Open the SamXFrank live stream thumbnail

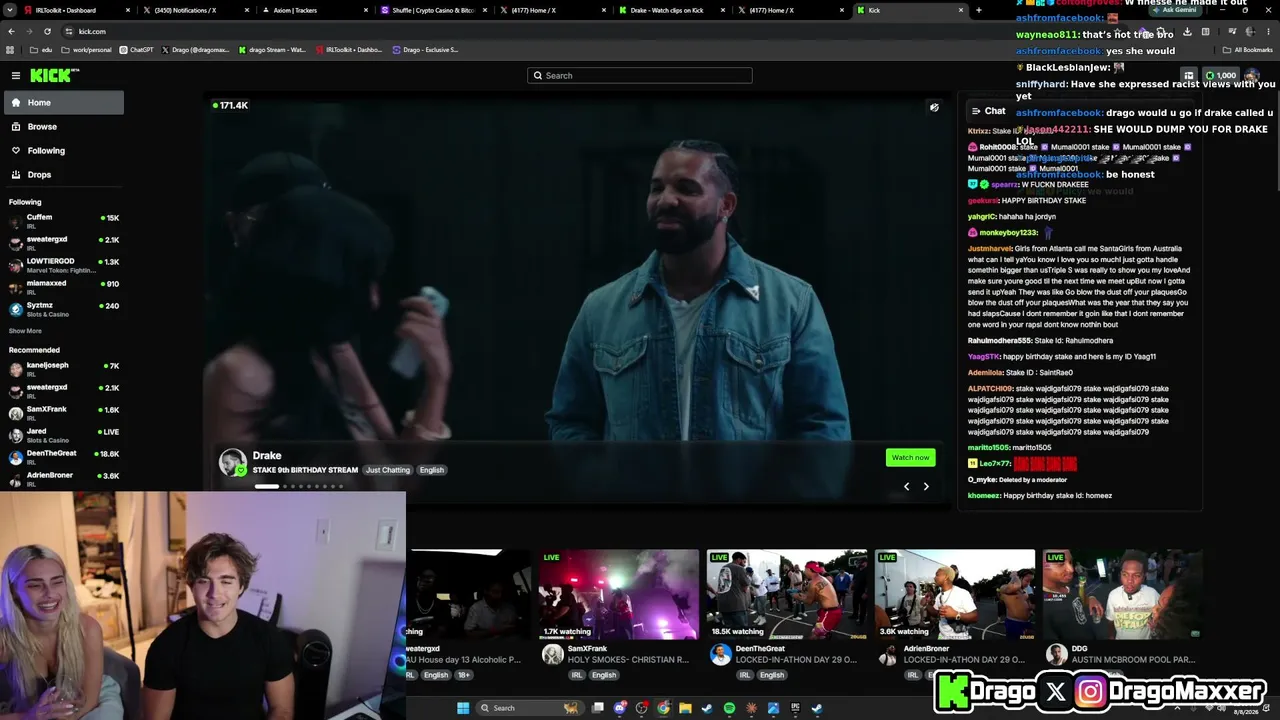[x=619, y=594]
